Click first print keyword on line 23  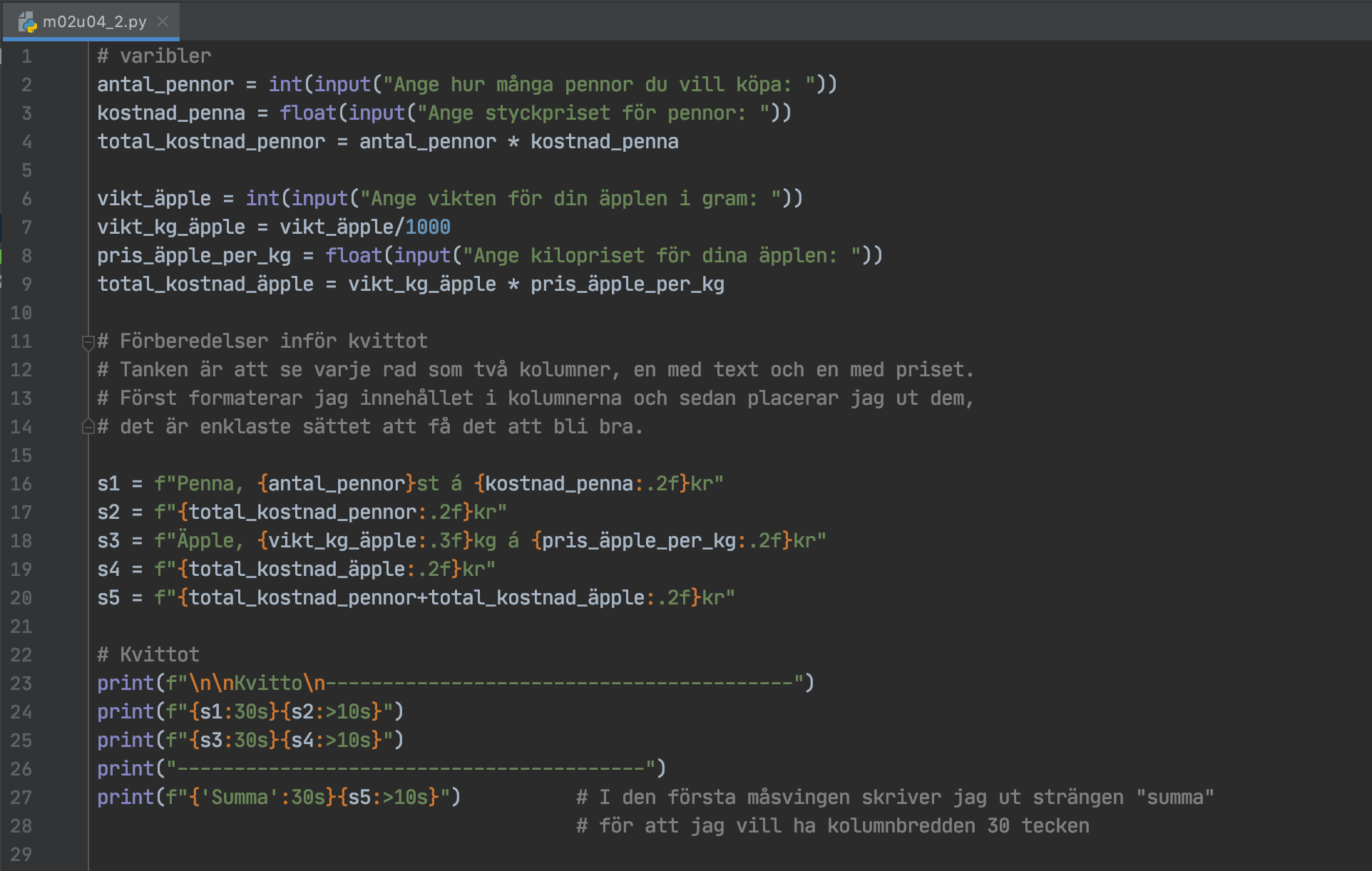point(126,684)
